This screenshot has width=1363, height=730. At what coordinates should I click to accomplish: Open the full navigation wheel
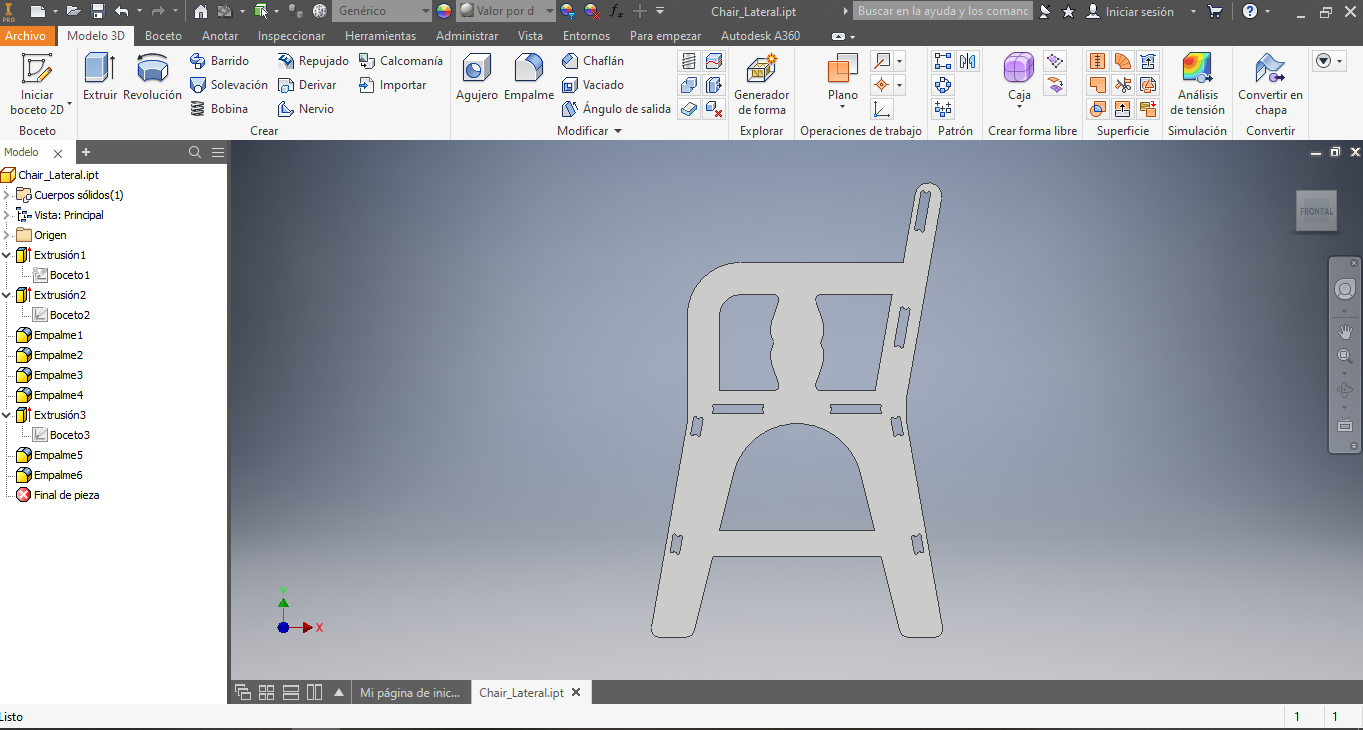point(1345,289)
